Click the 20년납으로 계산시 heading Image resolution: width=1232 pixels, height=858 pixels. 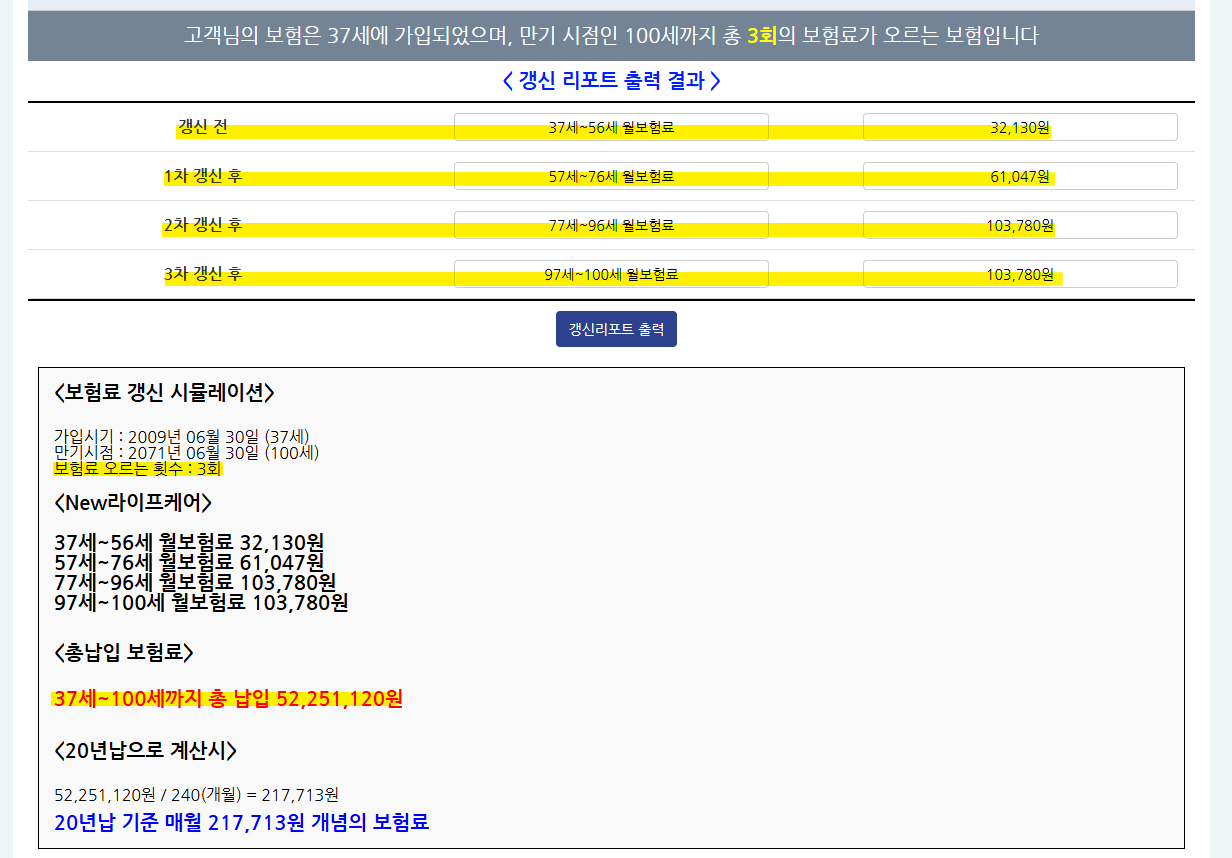pos(145,750)
